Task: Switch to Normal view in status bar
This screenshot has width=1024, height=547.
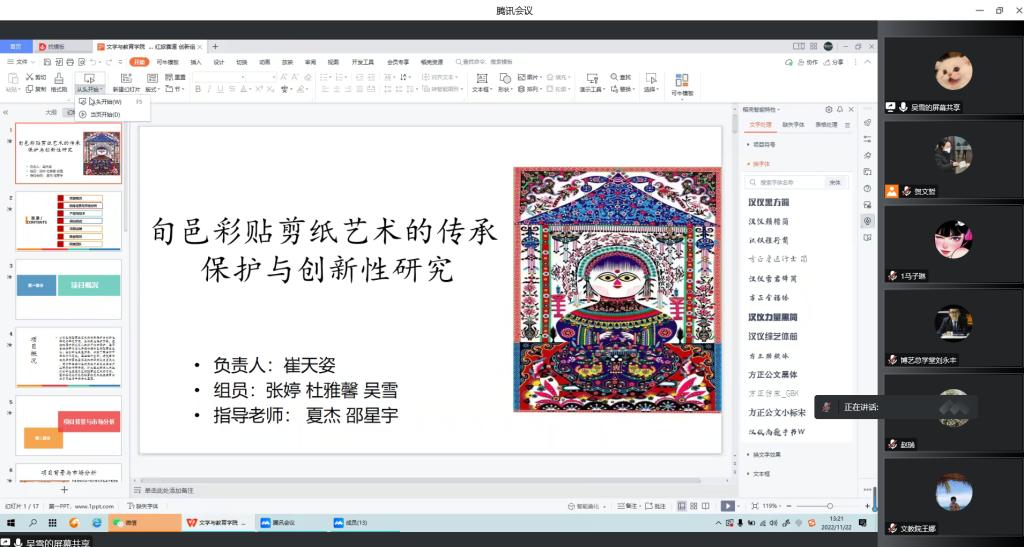Action: point(682,506)
